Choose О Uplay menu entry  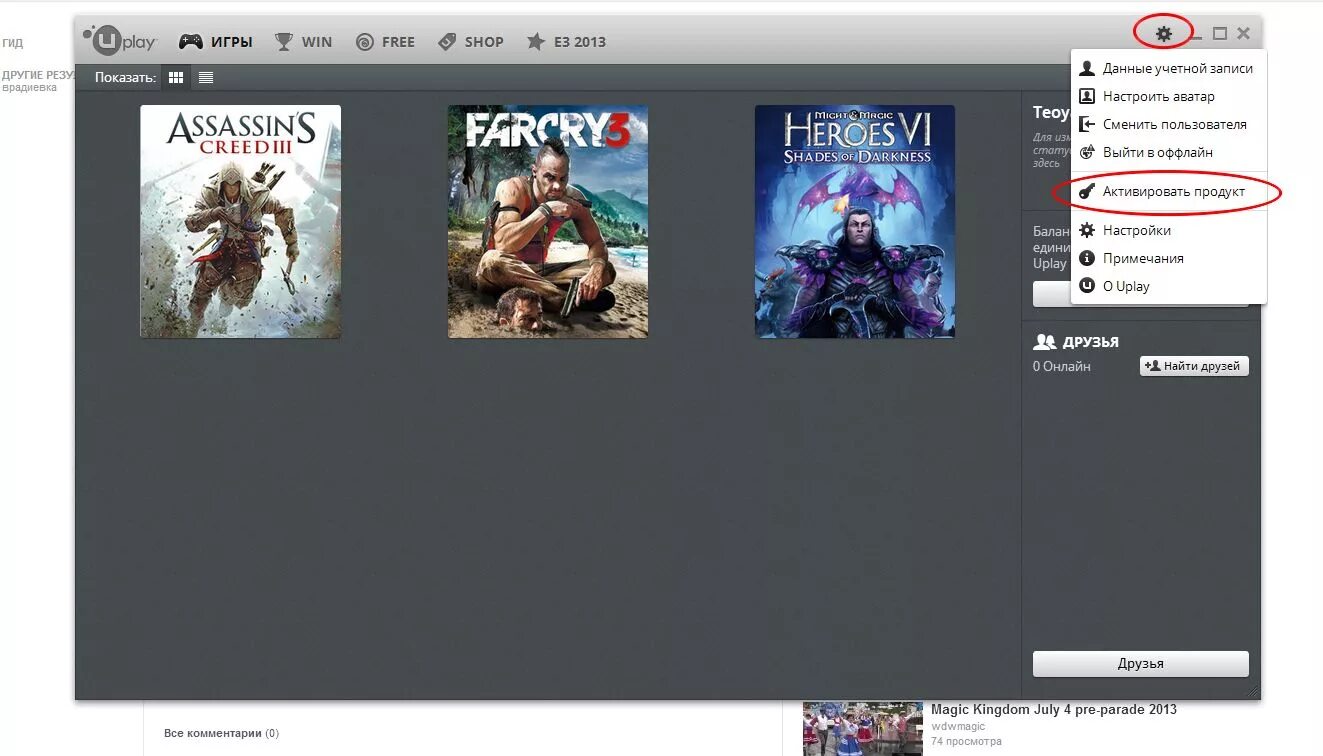[1168, 286]
